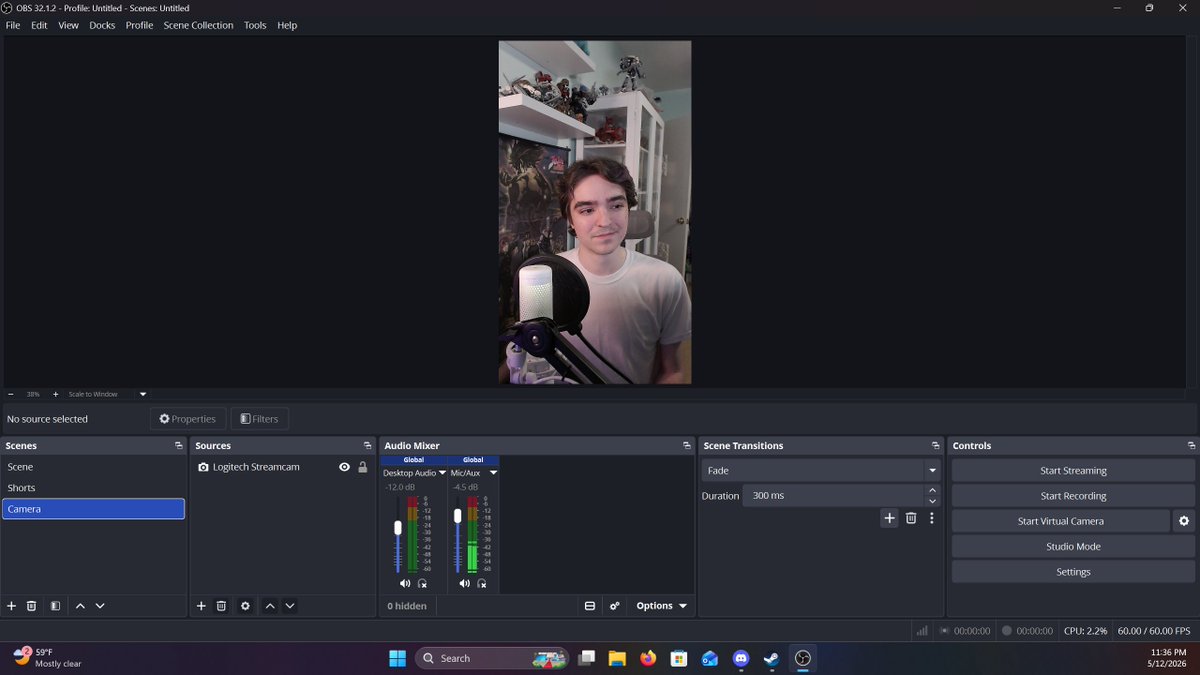This screenshot has width=1200, height=675.
Task: Click the Windows Start button
Action: point(397,658)
